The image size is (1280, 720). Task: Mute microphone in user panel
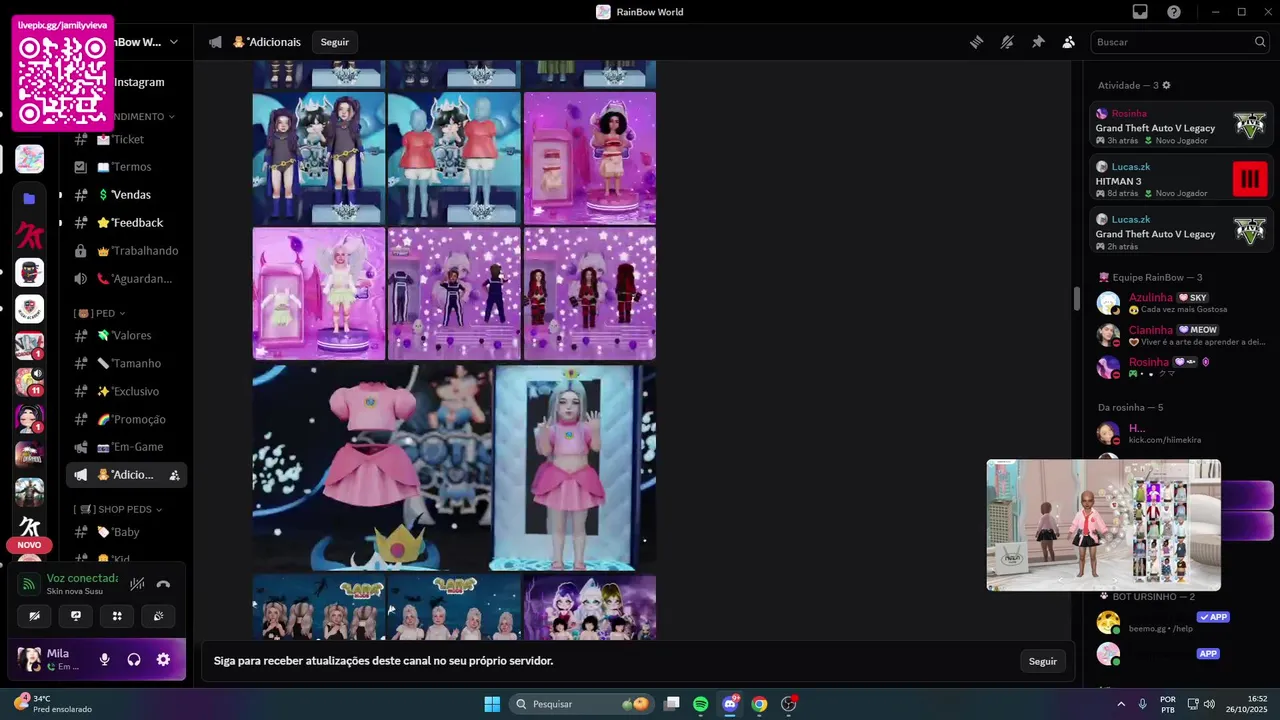point(104,660)
